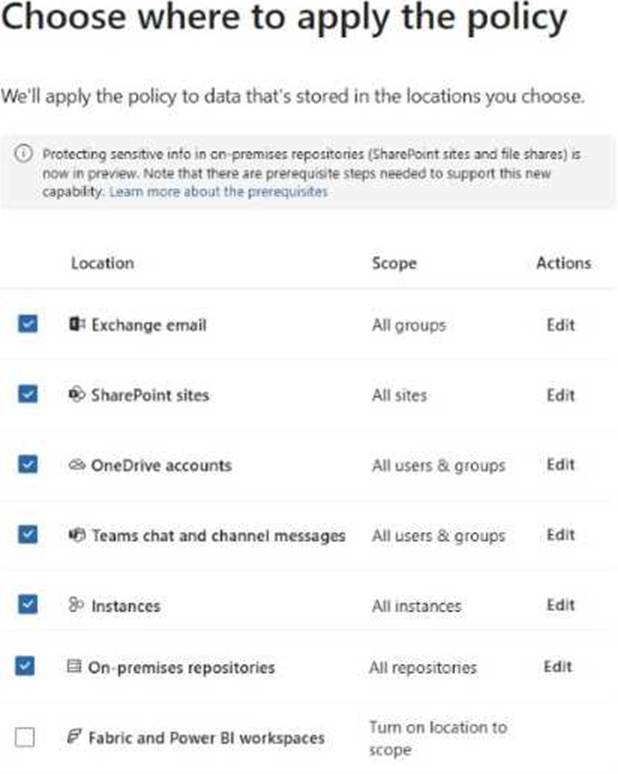
Task: Click the Teams chat icon
Action: (x=77, y=535)
